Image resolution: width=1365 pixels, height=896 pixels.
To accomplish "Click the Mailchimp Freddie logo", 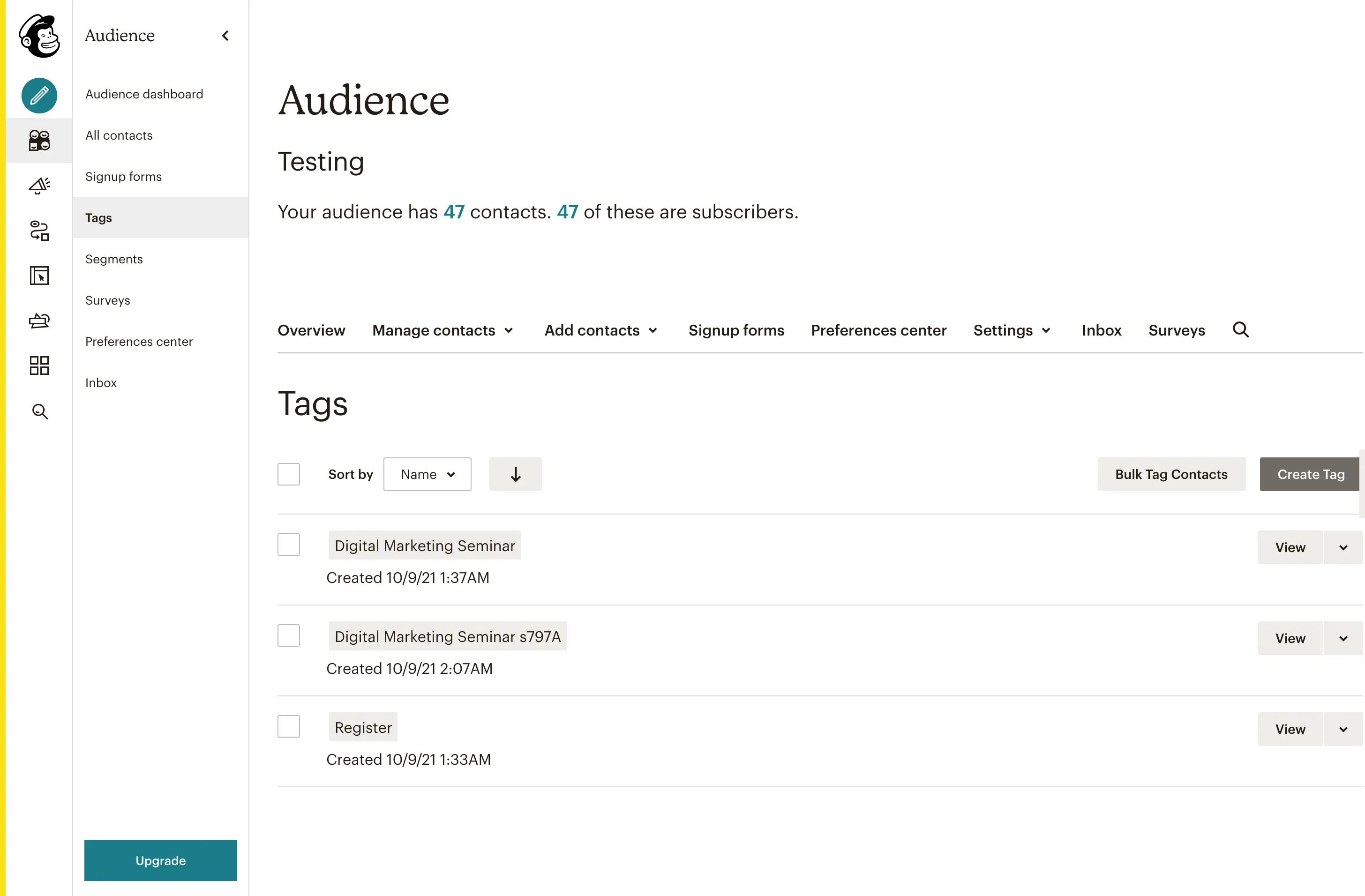I will (x=39, y=36).
